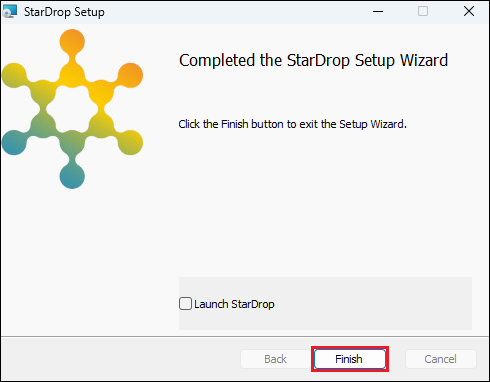Click the bottom teal node of the logo
This screenshot has height=382, width=490.
click(72, 176)
